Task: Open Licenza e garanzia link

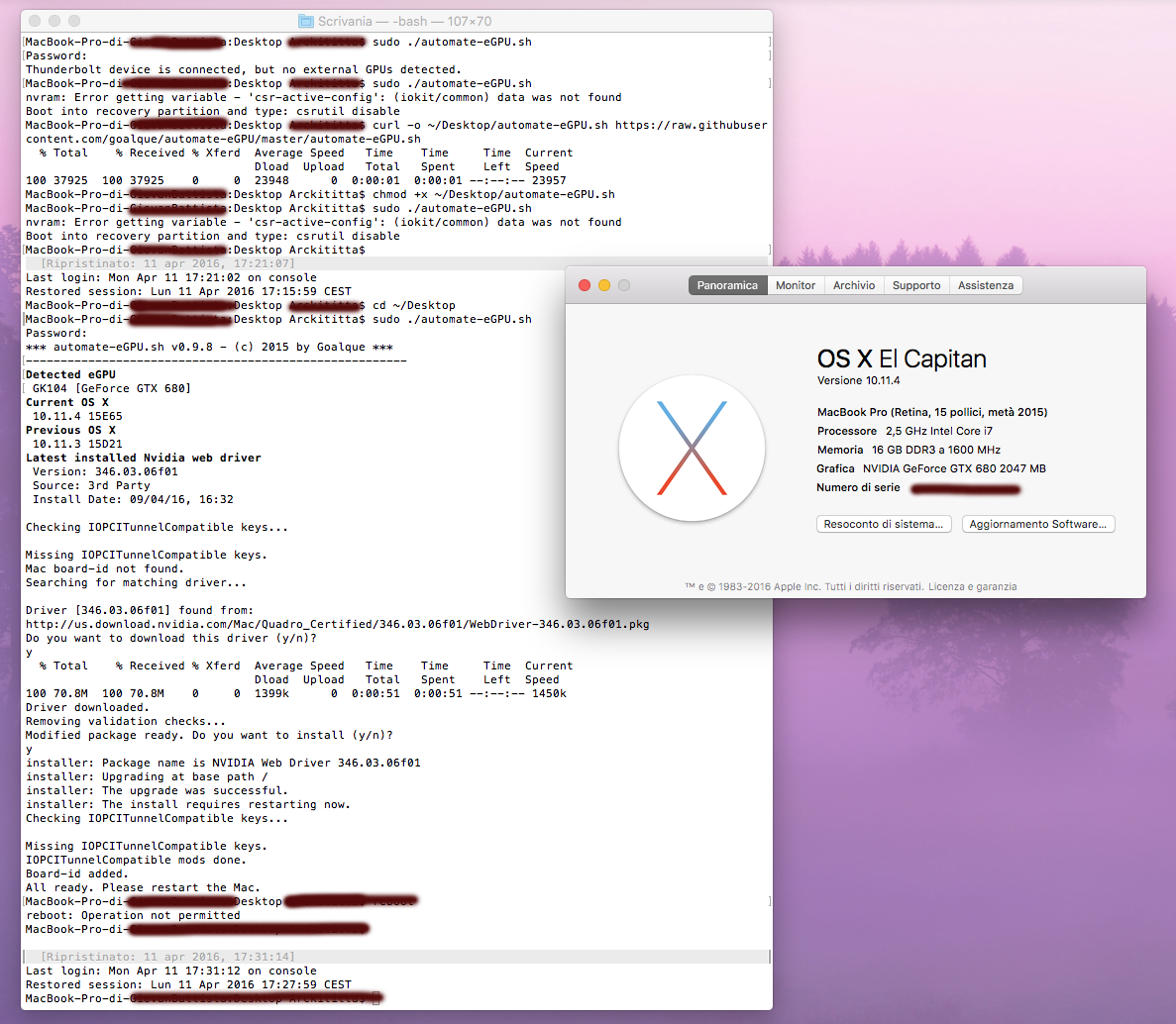Action: [x=973, y=587]
